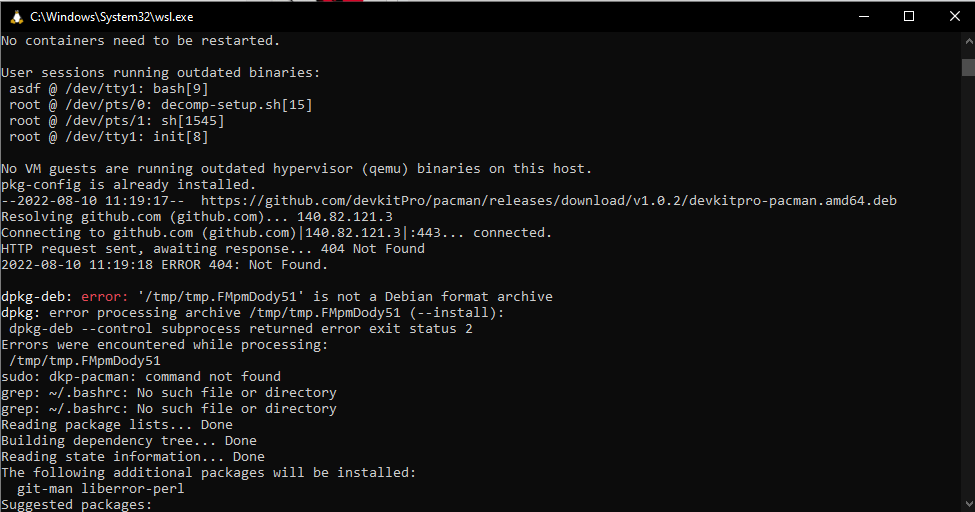Click the Tux penguin icon in title bar
975x512 pixels.
pyautogui.click(x=13, y=16)
